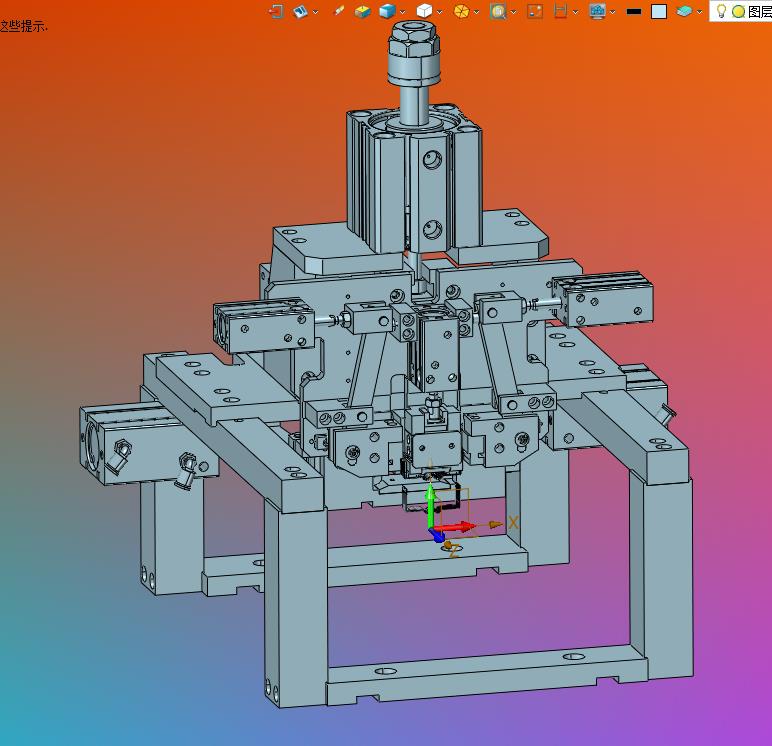Open dropdown beside the teal layer icon
The width and height of the screenshot is (772, 746).
click(x=699, y=12)
